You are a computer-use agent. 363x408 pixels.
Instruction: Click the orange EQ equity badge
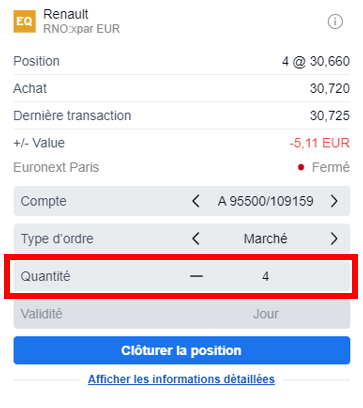pos(24,21)
